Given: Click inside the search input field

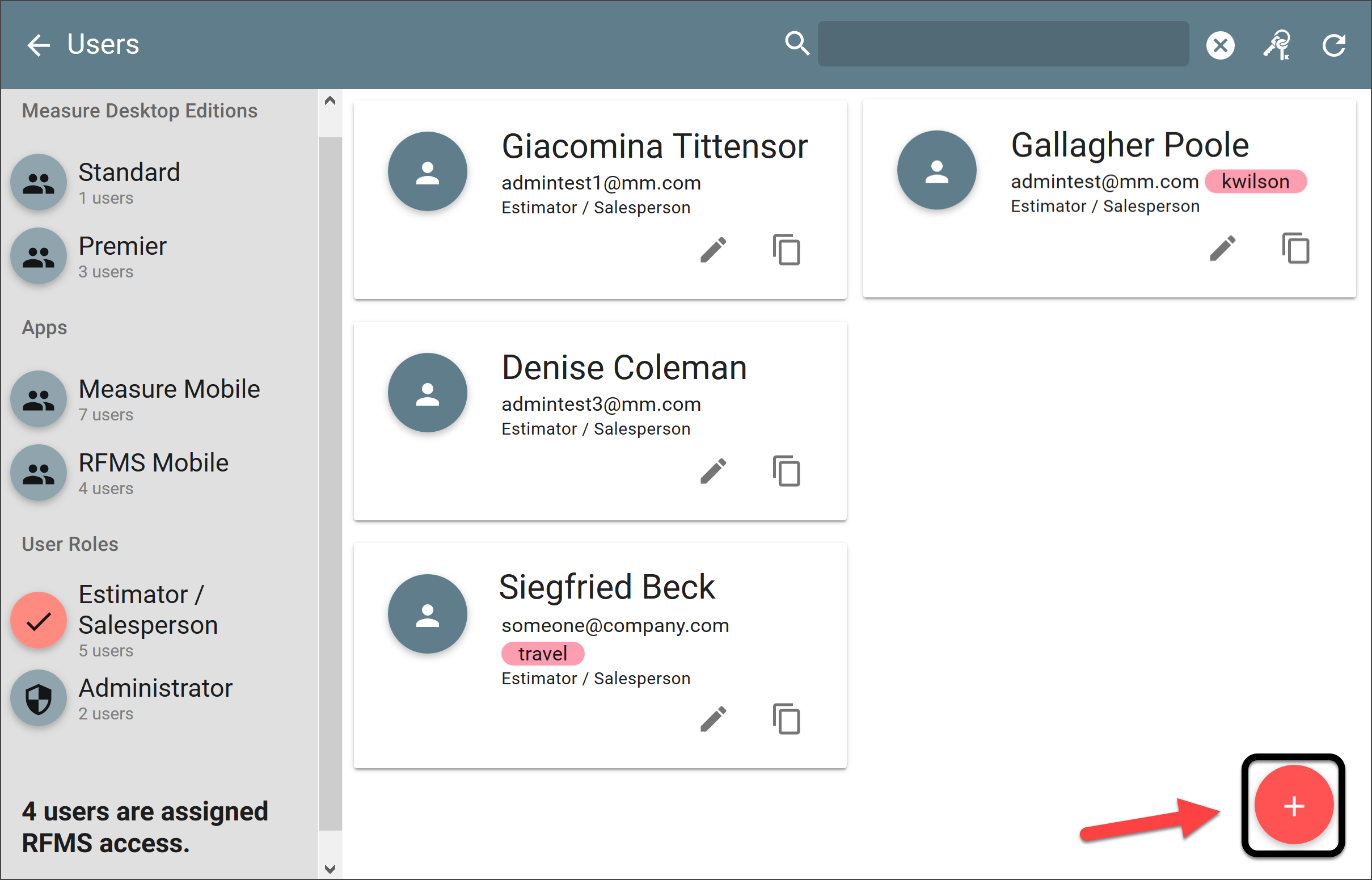Looking at the screenshot, I should pos(1003,45).
